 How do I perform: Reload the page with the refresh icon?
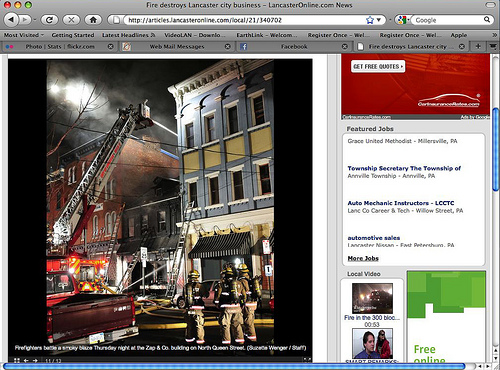click(49, 20)
